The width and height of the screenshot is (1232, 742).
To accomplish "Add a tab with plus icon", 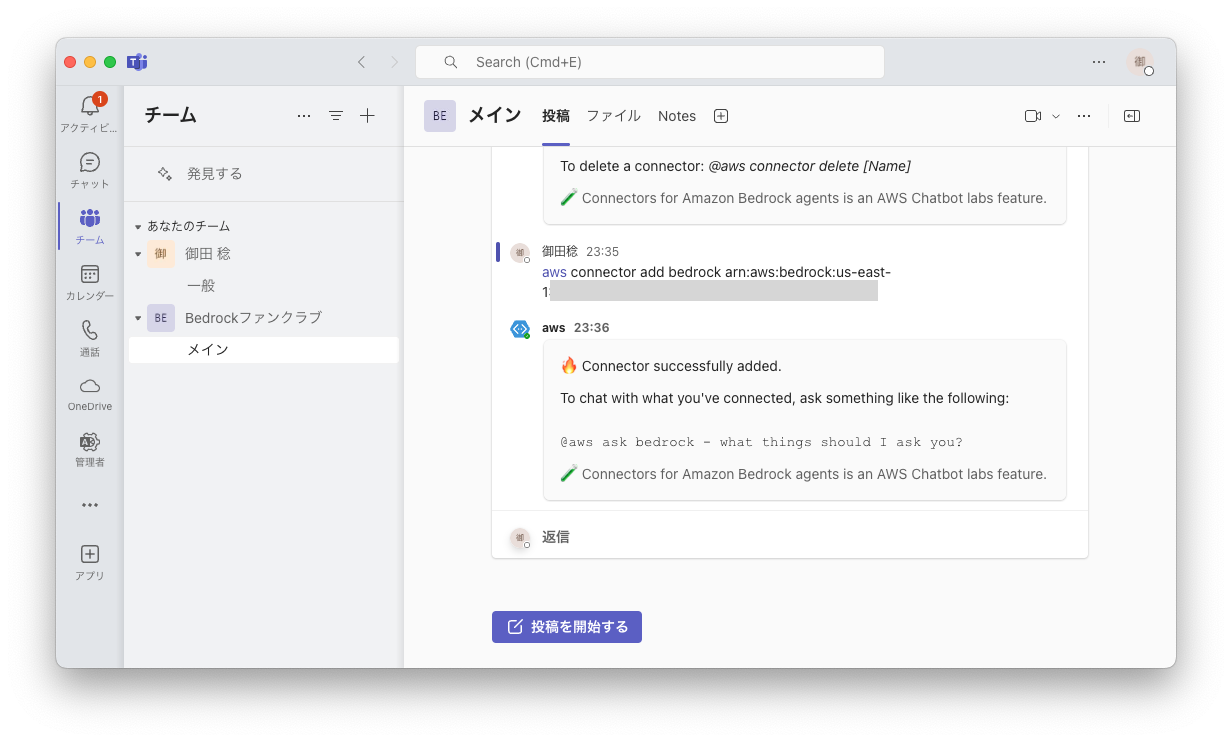I will pyautogui.click(x=721, y=116).
